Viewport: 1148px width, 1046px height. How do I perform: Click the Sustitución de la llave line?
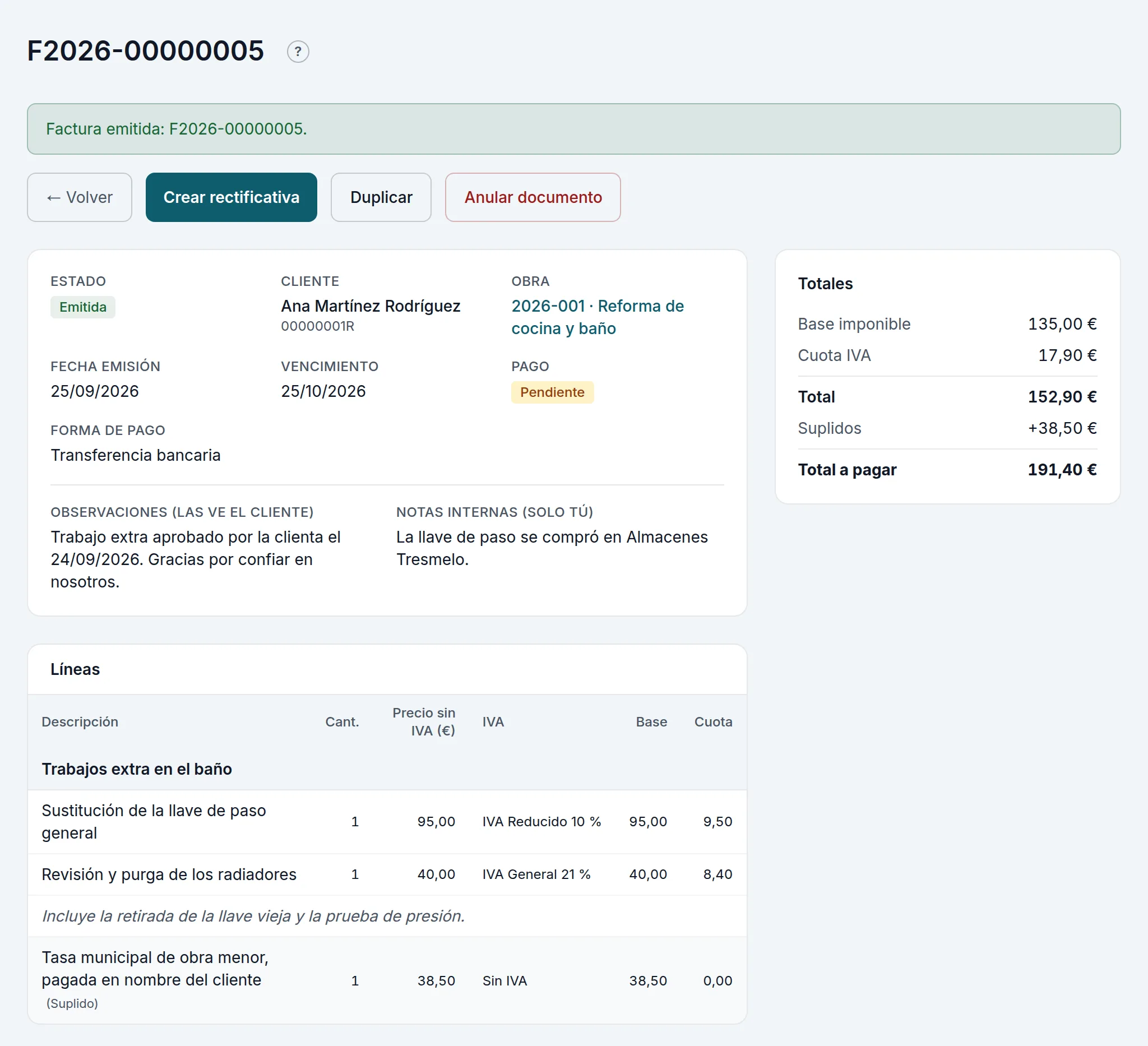387,822
